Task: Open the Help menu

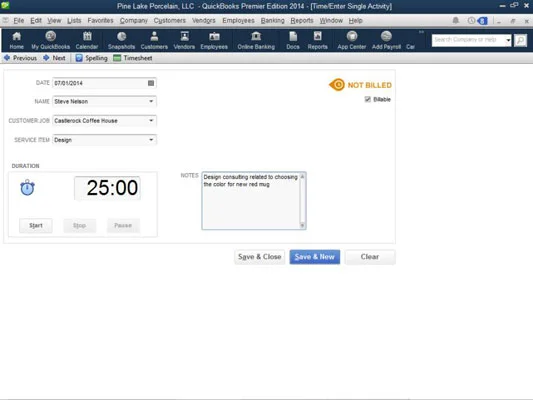Action: tap(356, 21)
